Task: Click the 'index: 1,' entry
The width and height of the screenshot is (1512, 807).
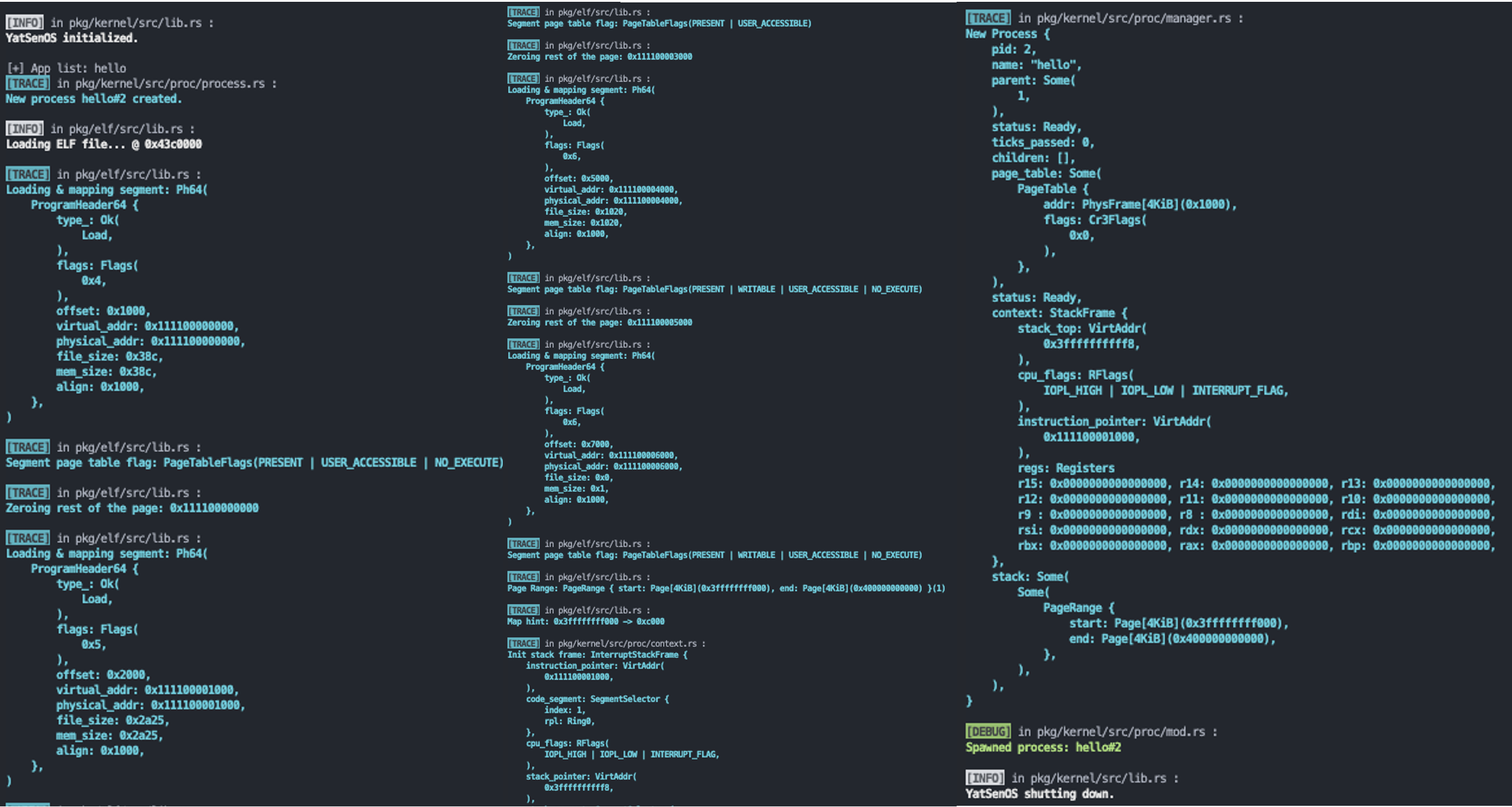Action: pyautogui.click(x=565, y=710)
